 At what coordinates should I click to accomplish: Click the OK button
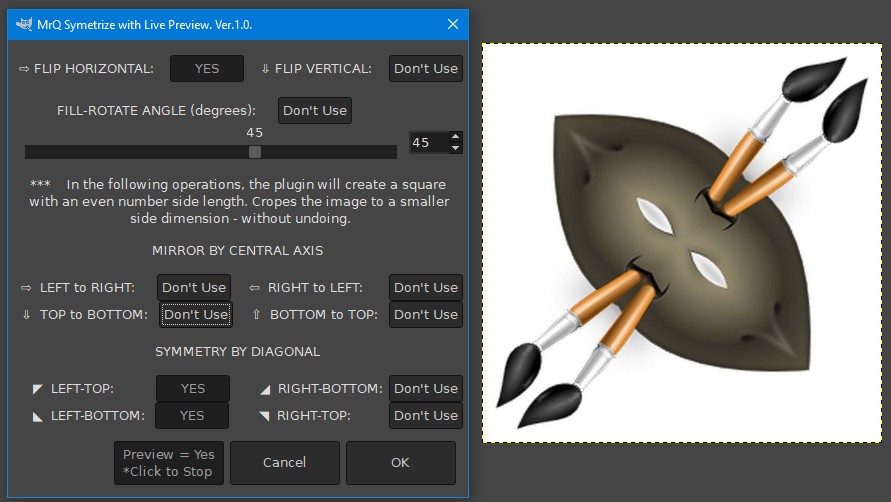tap(401, 463)
